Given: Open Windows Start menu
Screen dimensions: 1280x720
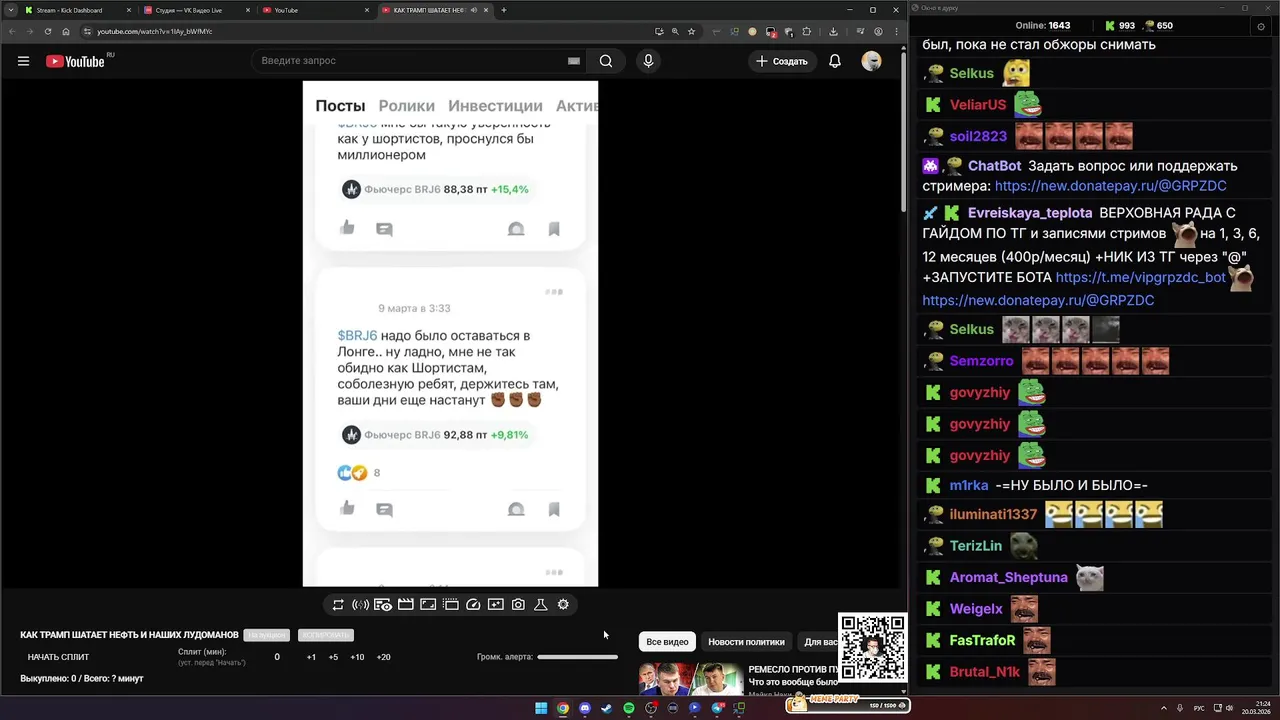Looking at the screenshot, I should [x=541, y=708].
